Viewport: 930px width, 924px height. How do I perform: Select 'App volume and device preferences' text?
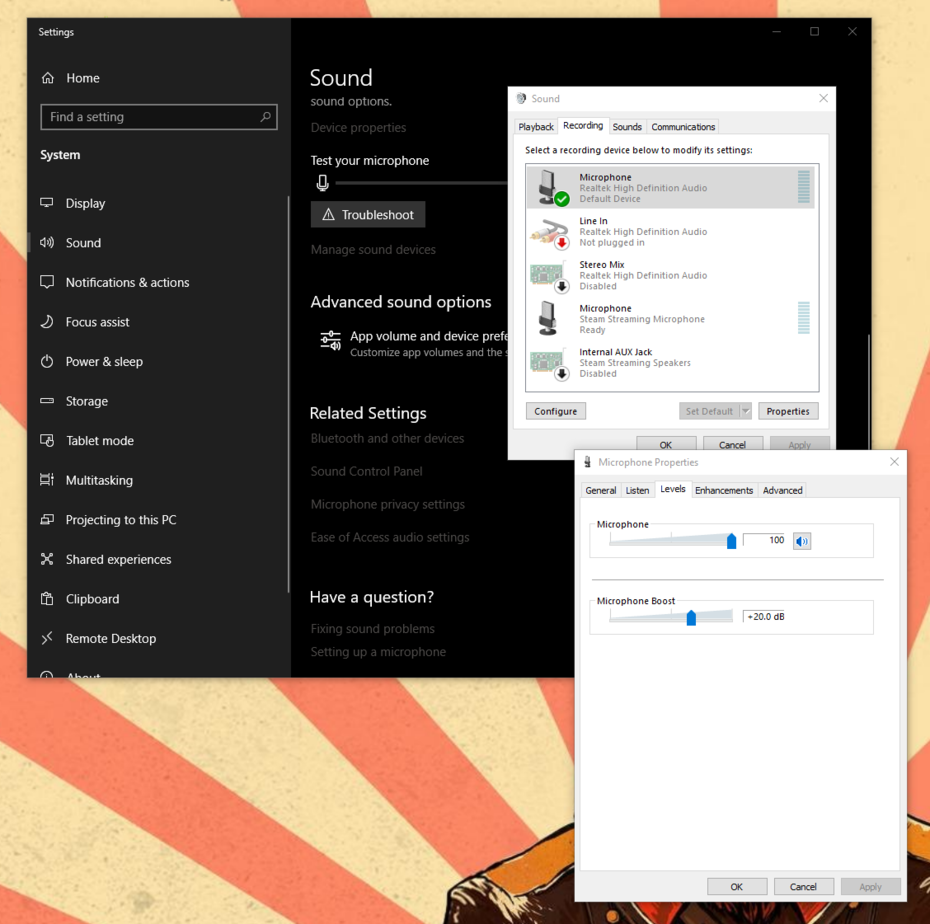click(429, 336)
